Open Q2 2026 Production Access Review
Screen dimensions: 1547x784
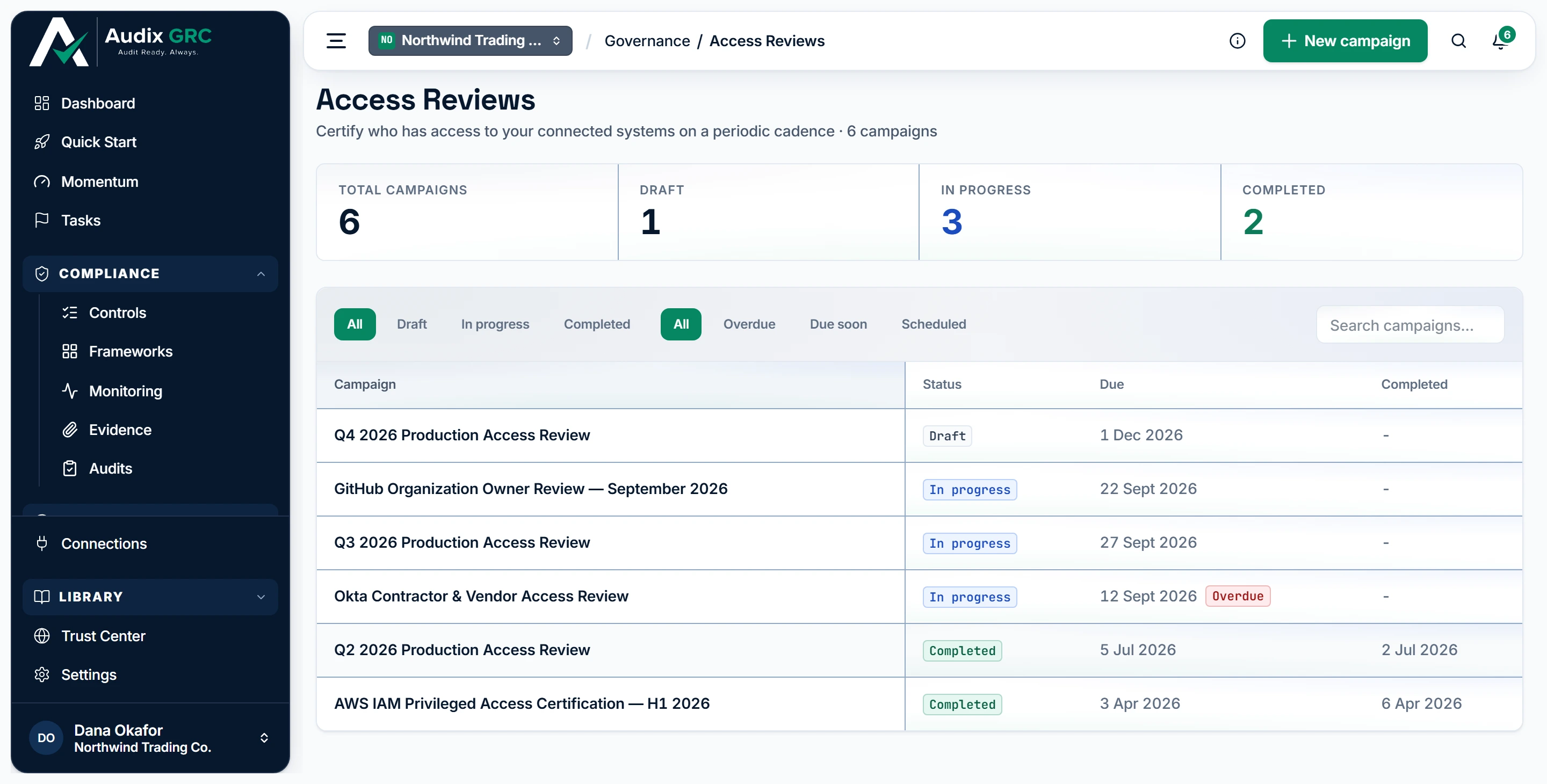coord(462,650)
